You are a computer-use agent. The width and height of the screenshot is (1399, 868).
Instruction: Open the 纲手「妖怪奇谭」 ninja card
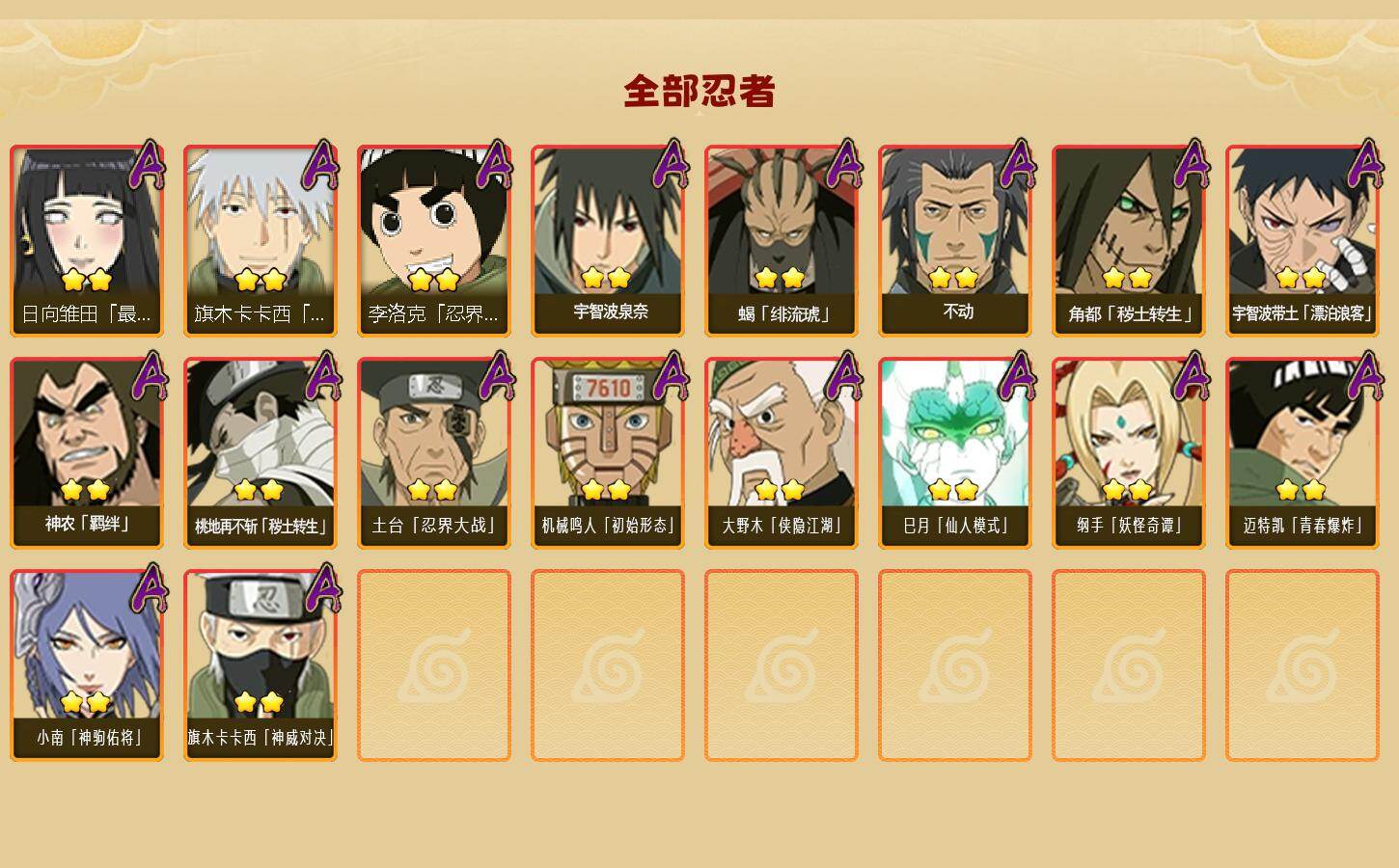point(1129,453)
